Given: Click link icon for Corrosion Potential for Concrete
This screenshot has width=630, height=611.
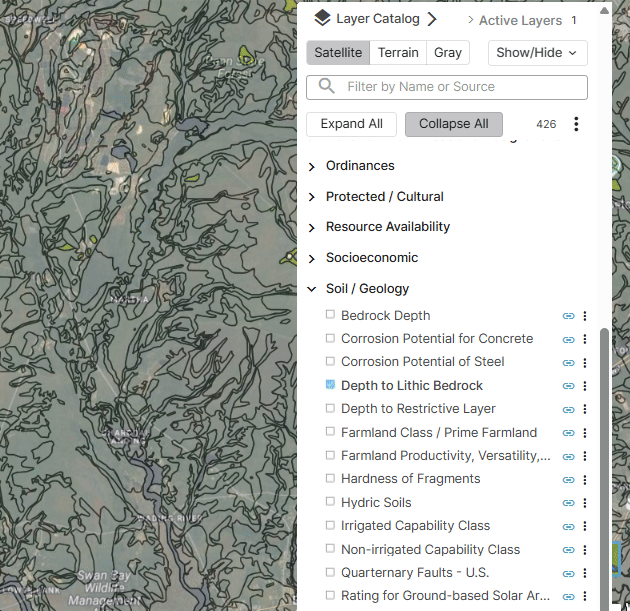Looking at the screenshot, I should coord(569,339).
